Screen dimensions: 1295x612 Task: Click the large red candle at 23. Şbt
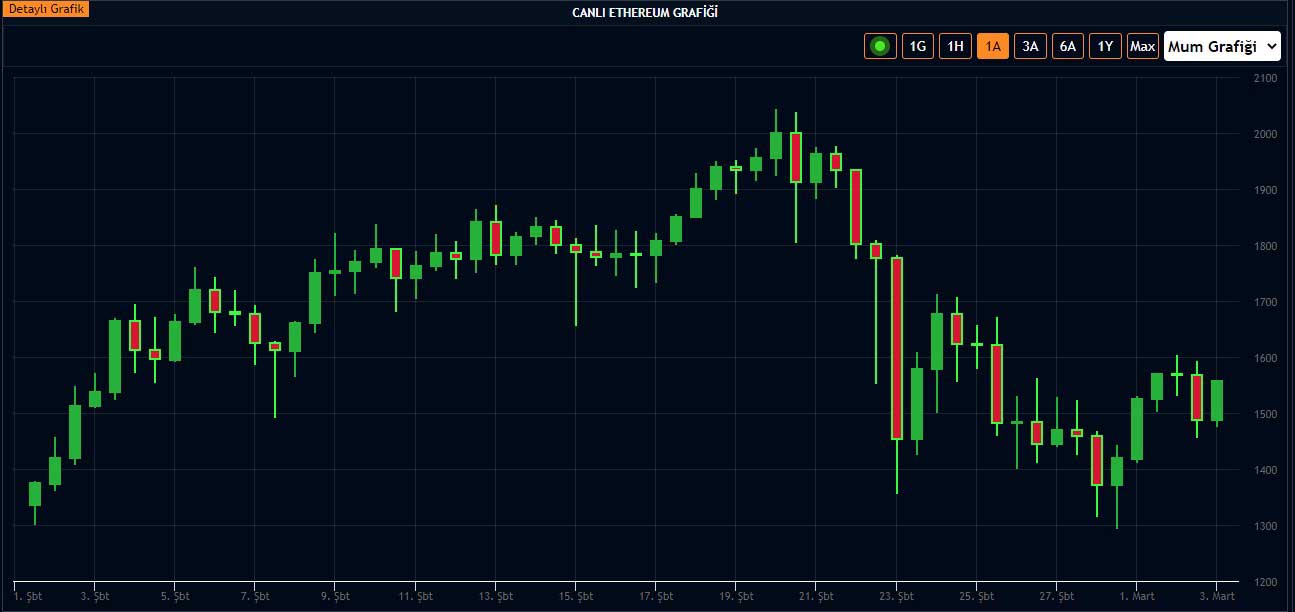pyautogui.click(x=897, y=348)
